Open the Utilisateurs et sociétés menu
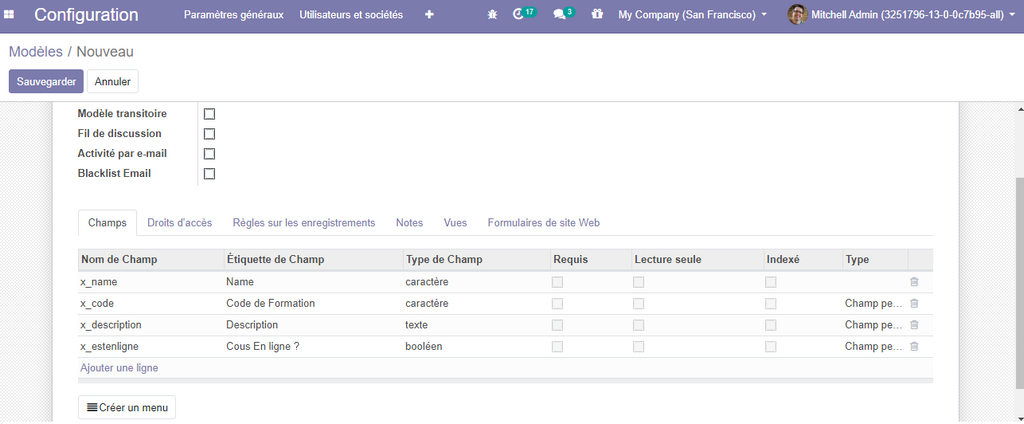The height and width of the screenshot is (424, 1024). [351, 15]
